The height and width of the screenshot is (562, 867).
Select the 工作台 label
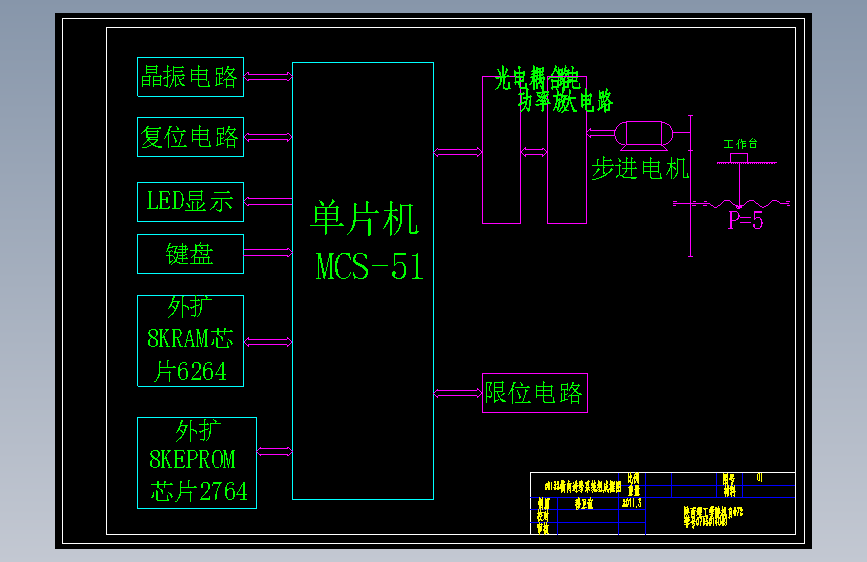pos(740,144)
